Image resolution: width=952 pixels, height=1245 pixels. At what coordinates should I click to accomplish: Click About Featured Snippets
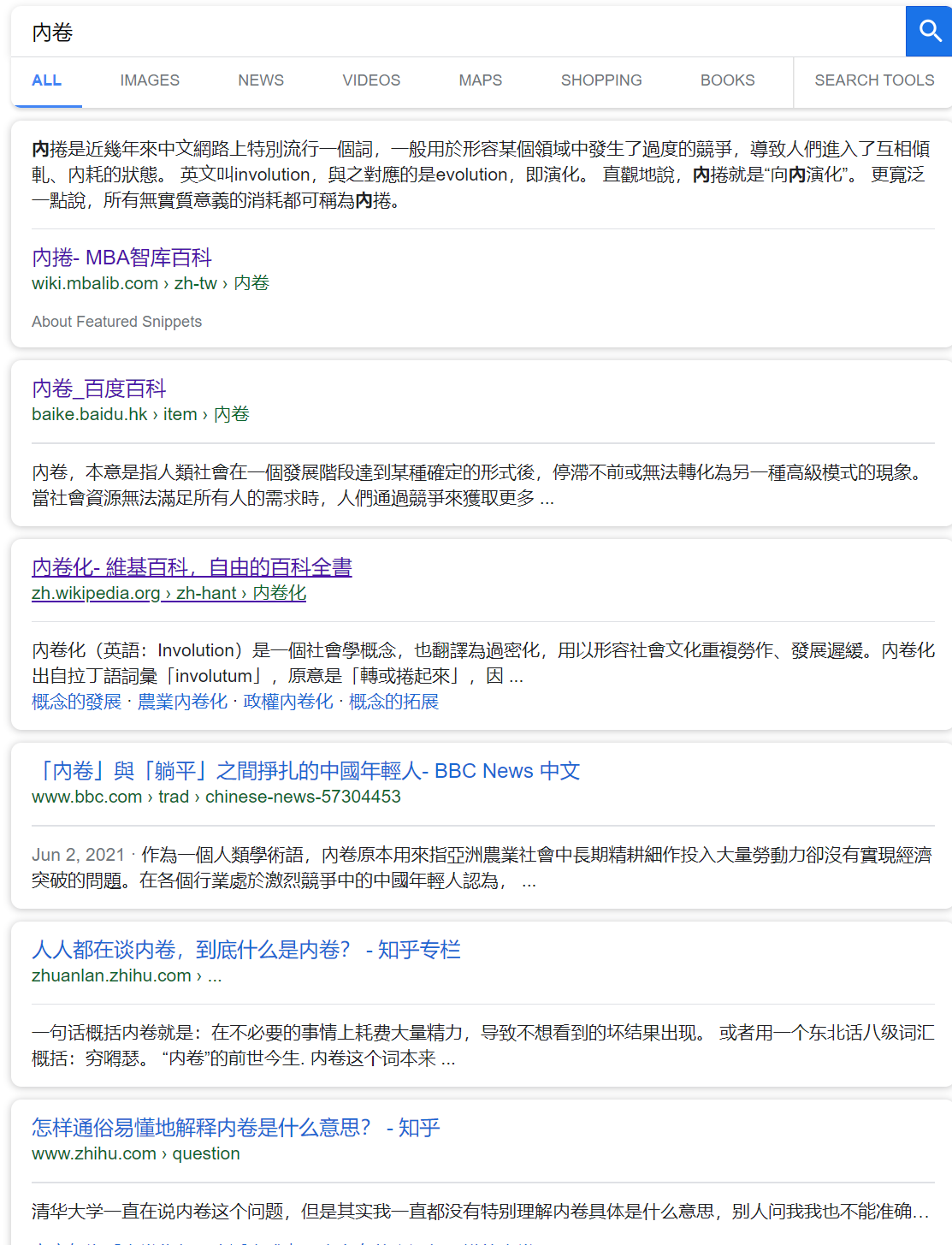(x=116, y=322)
